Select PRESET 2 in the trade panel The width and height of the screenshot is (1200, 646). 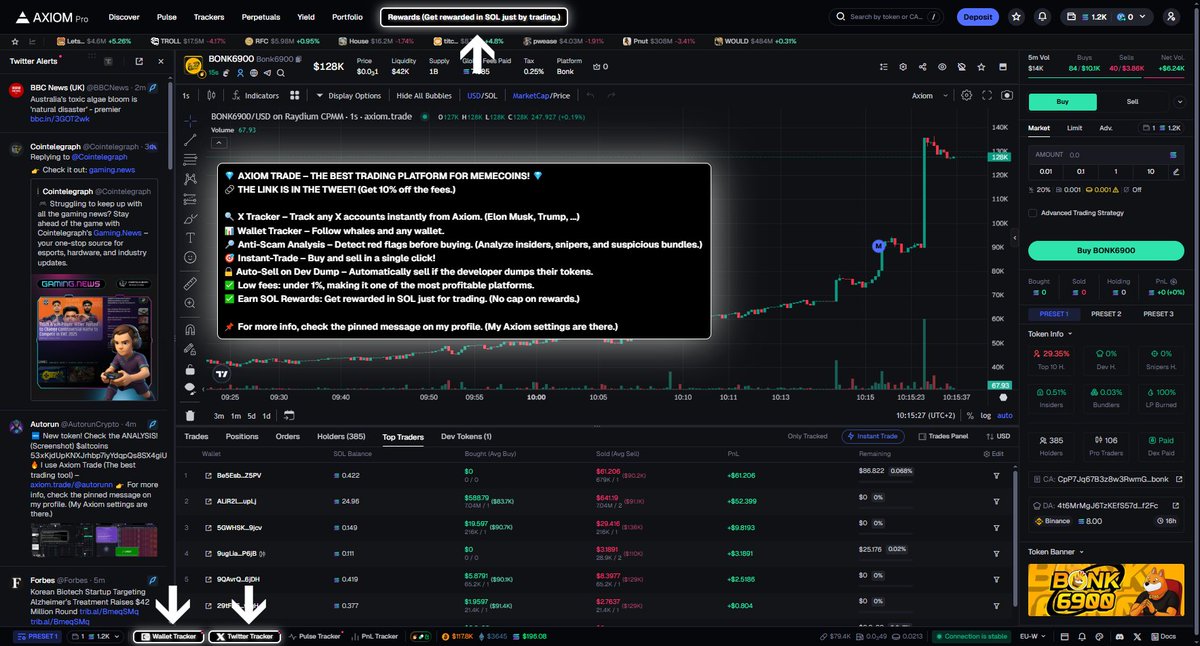tap(1105, 314)
